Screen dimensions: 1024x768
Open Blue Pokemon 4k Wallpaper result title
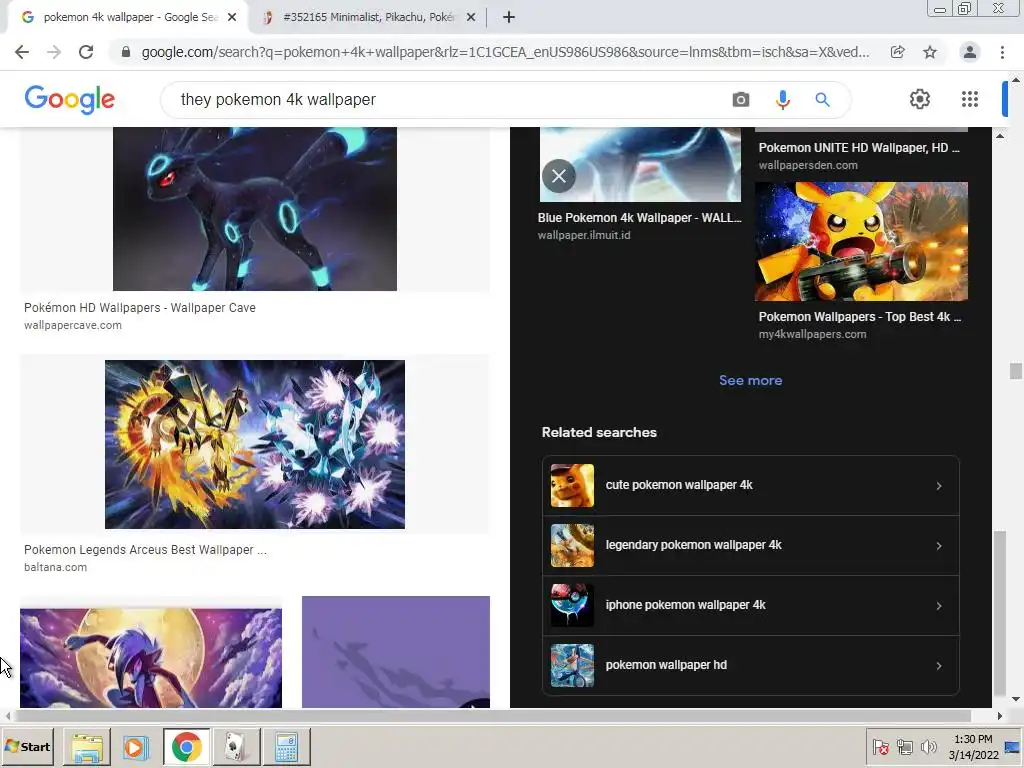click(x=639, y=218)
